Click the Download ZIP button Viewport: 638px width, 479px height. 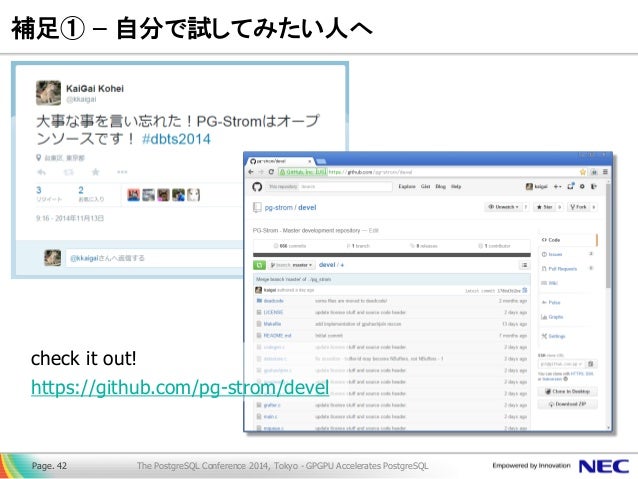(x=568, y=404)
